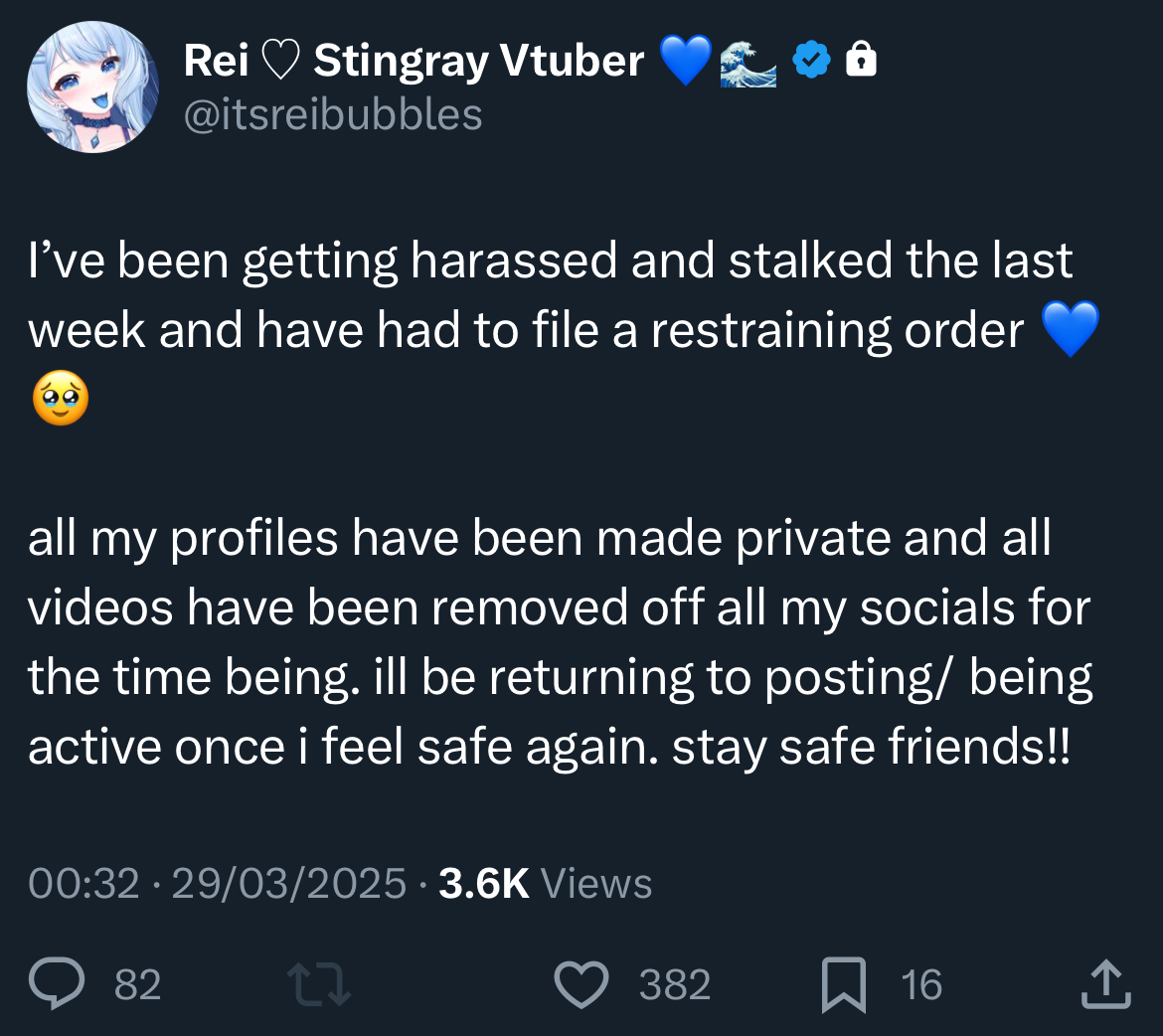The image size is (1163, 1036).
Task: Click the 382 likes count
Action: [x=675, y=984]
